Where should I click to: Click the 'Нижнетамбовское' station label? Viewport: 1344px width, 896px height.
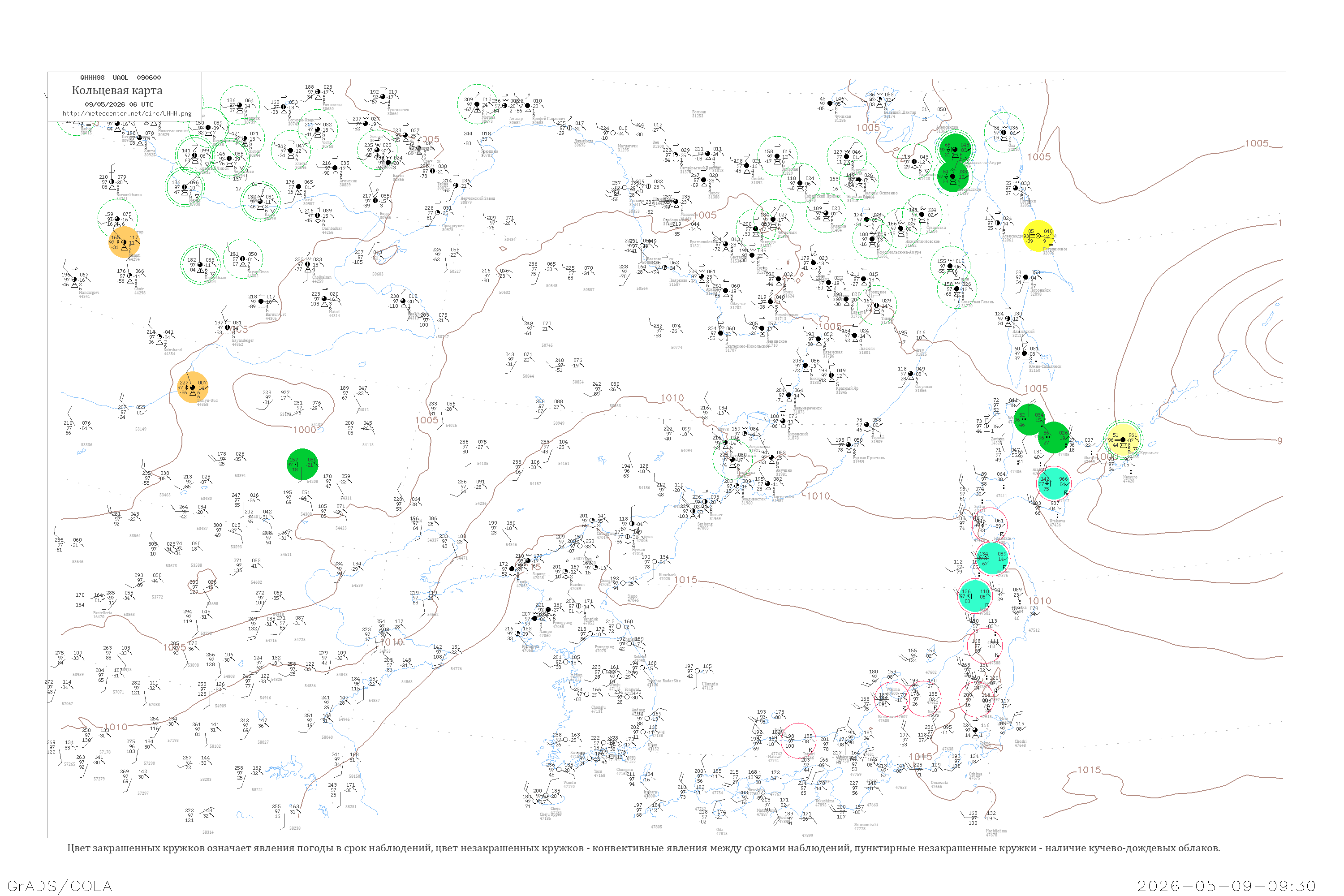point(922,242)
